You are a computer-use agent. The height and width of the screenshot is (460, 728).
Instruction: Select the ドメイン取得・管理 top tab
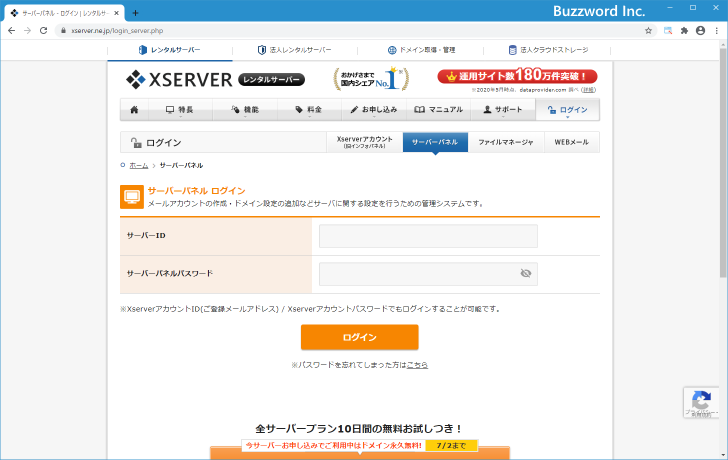pos(421,50)
